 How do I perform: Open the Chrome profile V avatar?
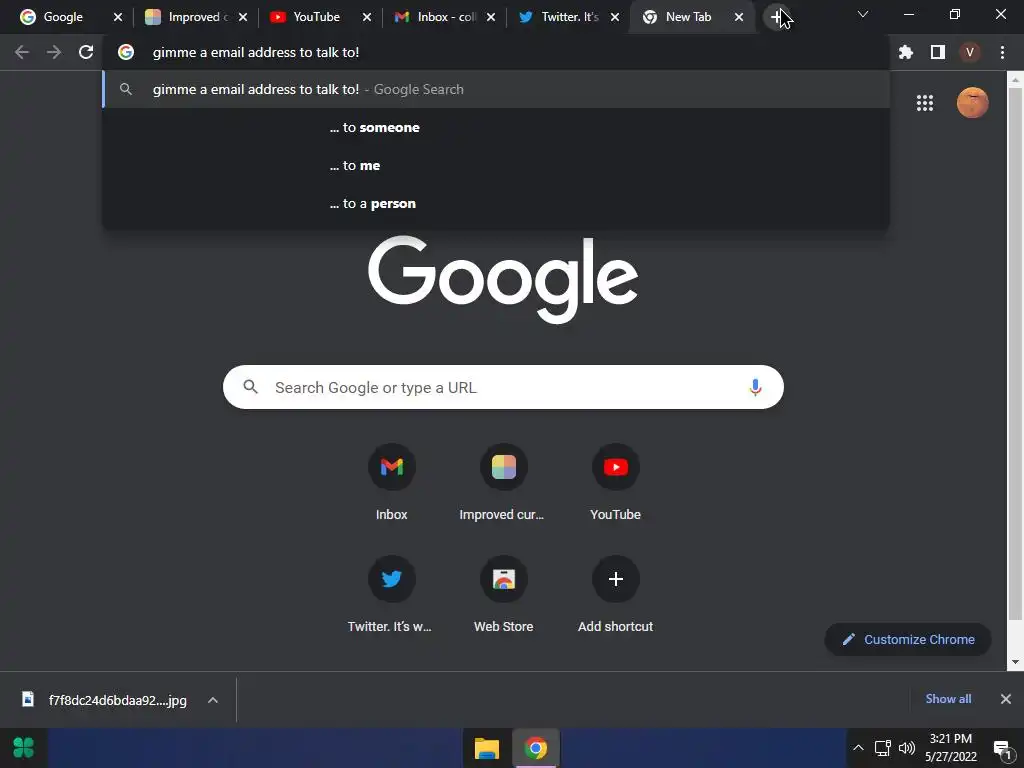pos(969,52)
